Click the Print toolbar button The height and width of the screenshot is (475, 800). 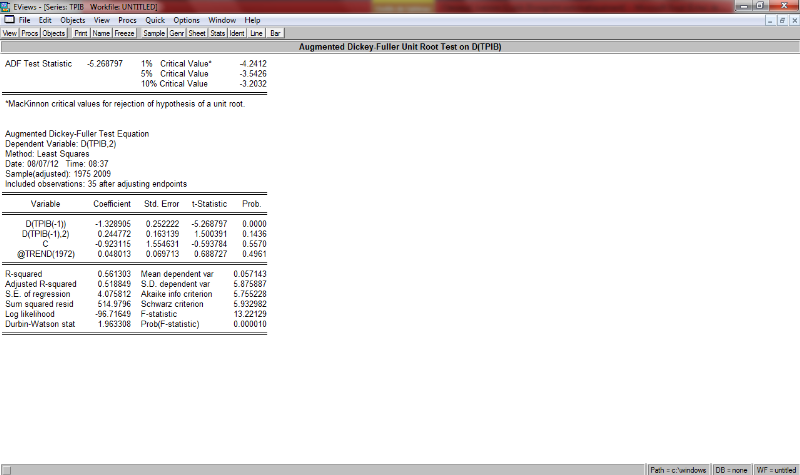(x=81, y=33)
